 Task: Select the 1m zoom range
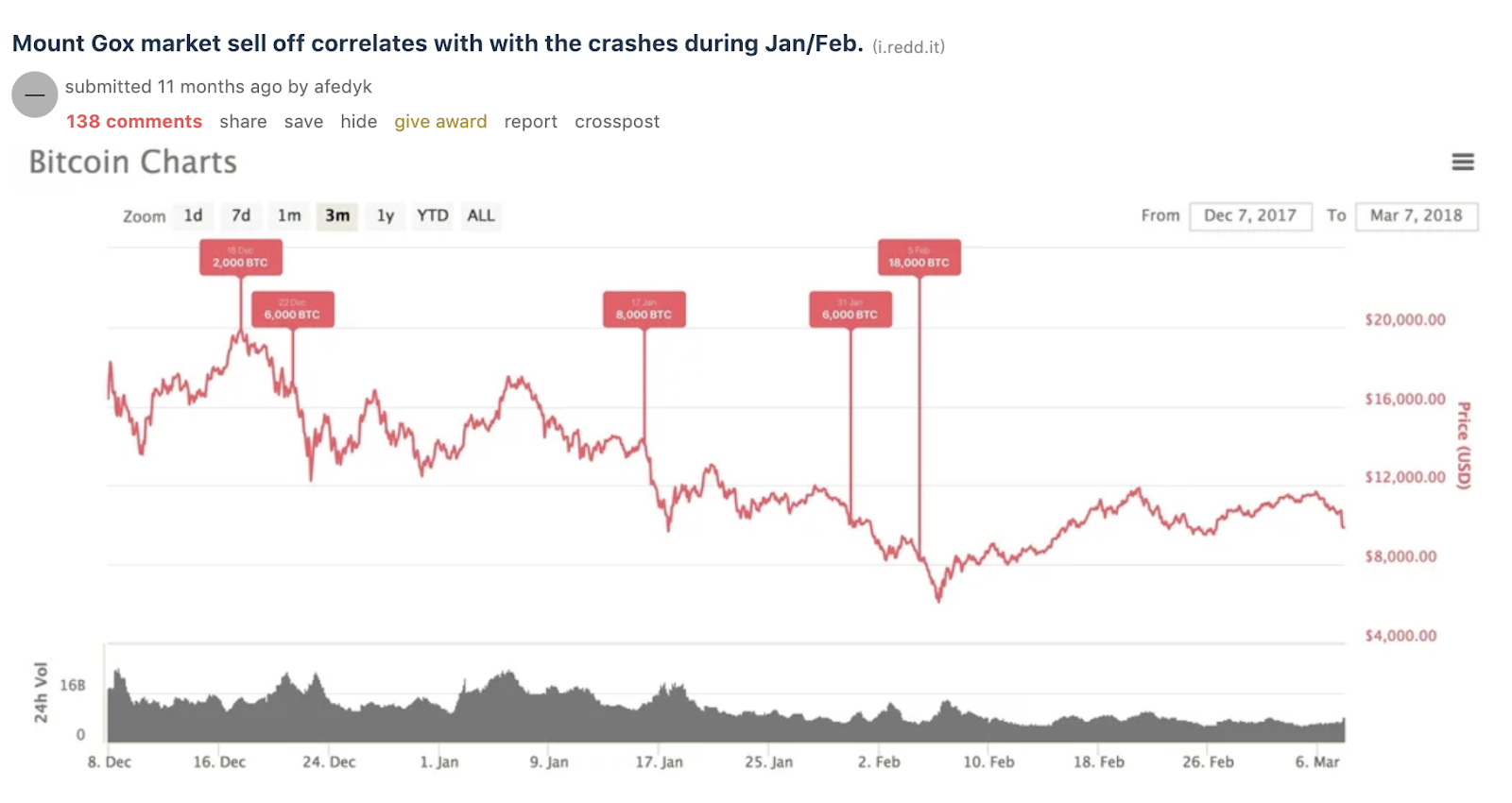[289, 215]
